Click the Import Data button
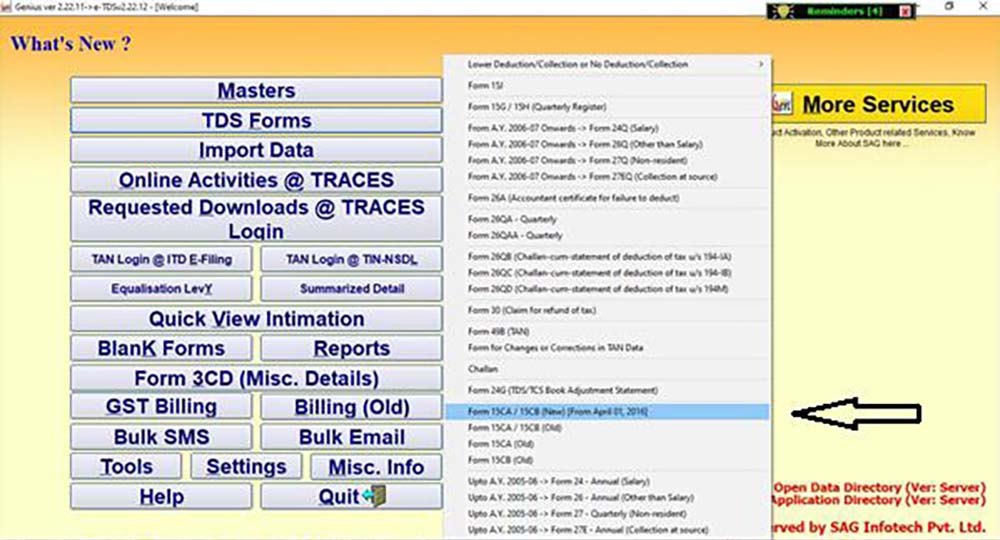 [x=256, y=151]
